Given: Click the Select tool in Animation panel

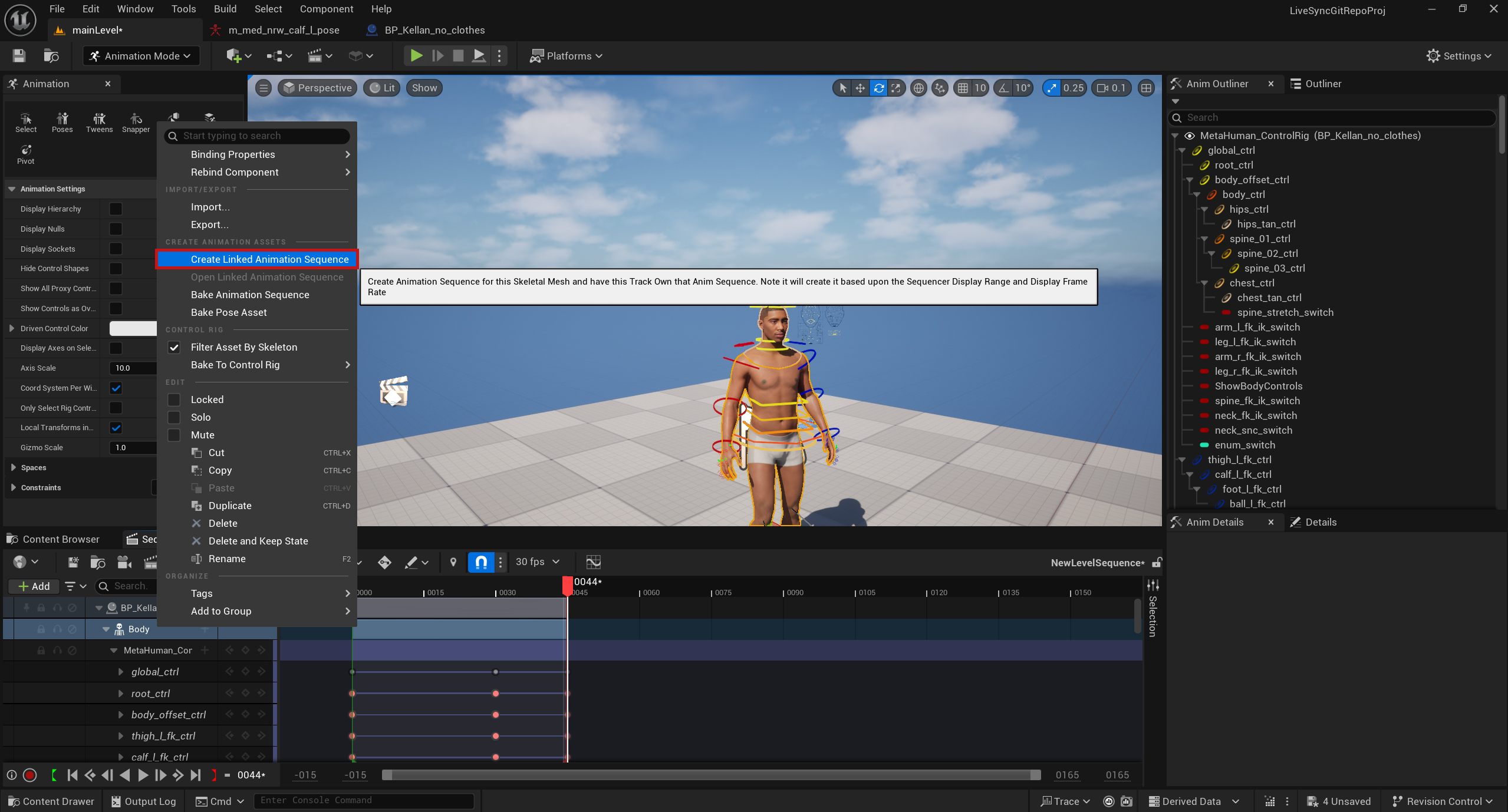Looking at the screenshot, I should coord(25,123).
